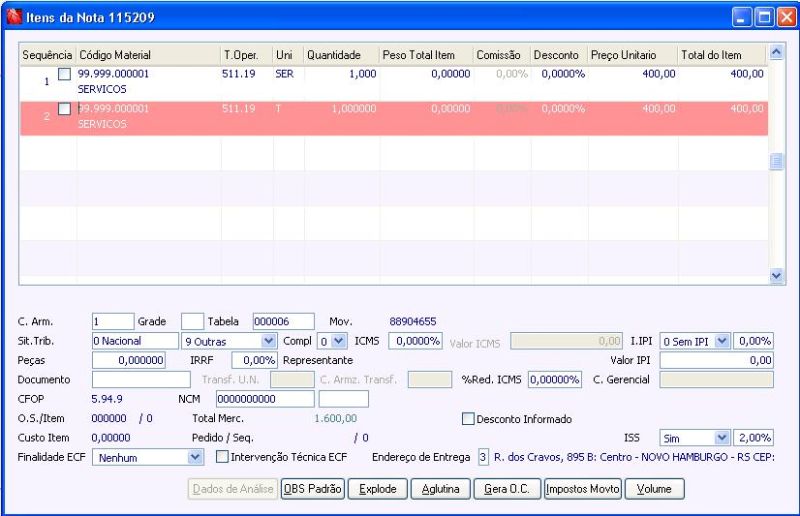Screen dimensions: 800x516
Task: Click the Total do Item column header
Action: (x=722, y=55)
